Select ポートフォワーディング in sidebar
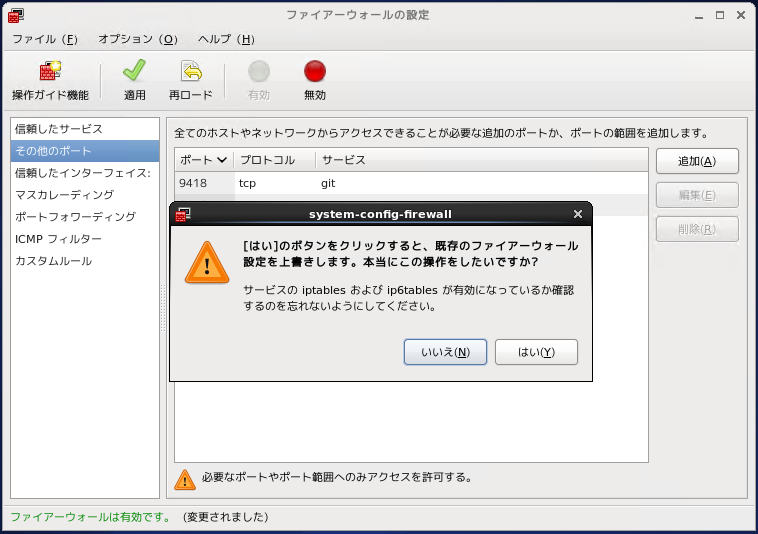 point(85,217)
